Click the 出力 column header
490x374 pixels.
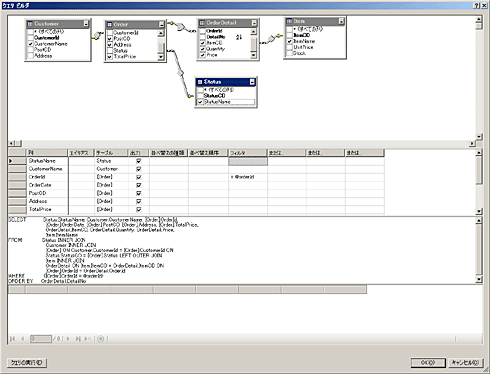[x=139, y=153]
